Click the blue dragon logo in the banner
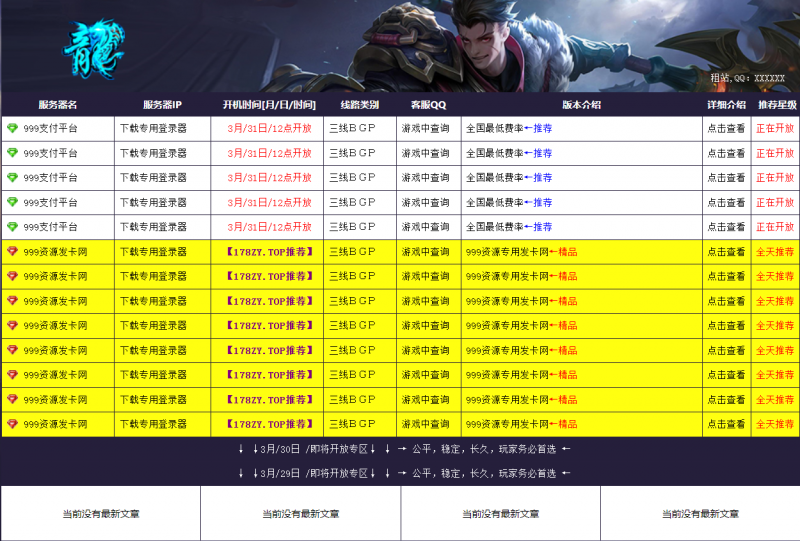 tap(93, 50)
